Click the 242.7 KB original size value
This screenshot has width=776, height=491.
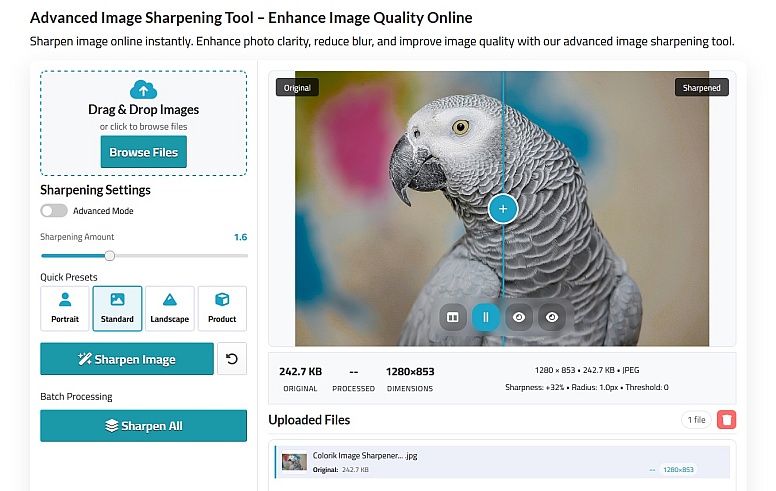300,371
